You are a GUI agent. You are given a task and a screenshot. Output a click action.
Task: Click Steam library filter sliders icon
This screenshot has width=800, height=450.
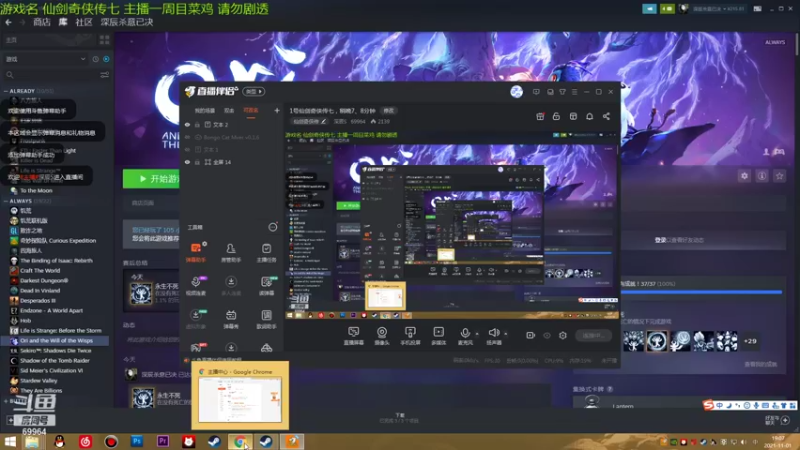tap(105, 75)
